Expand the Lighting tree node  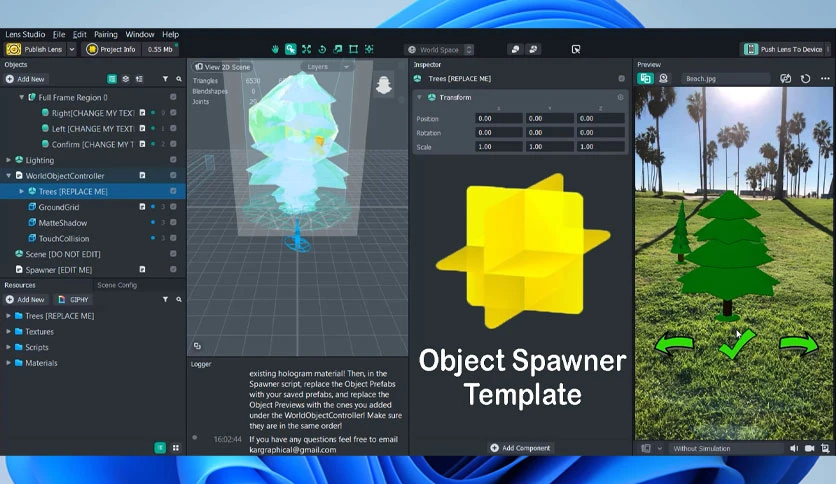pos(8,159)
